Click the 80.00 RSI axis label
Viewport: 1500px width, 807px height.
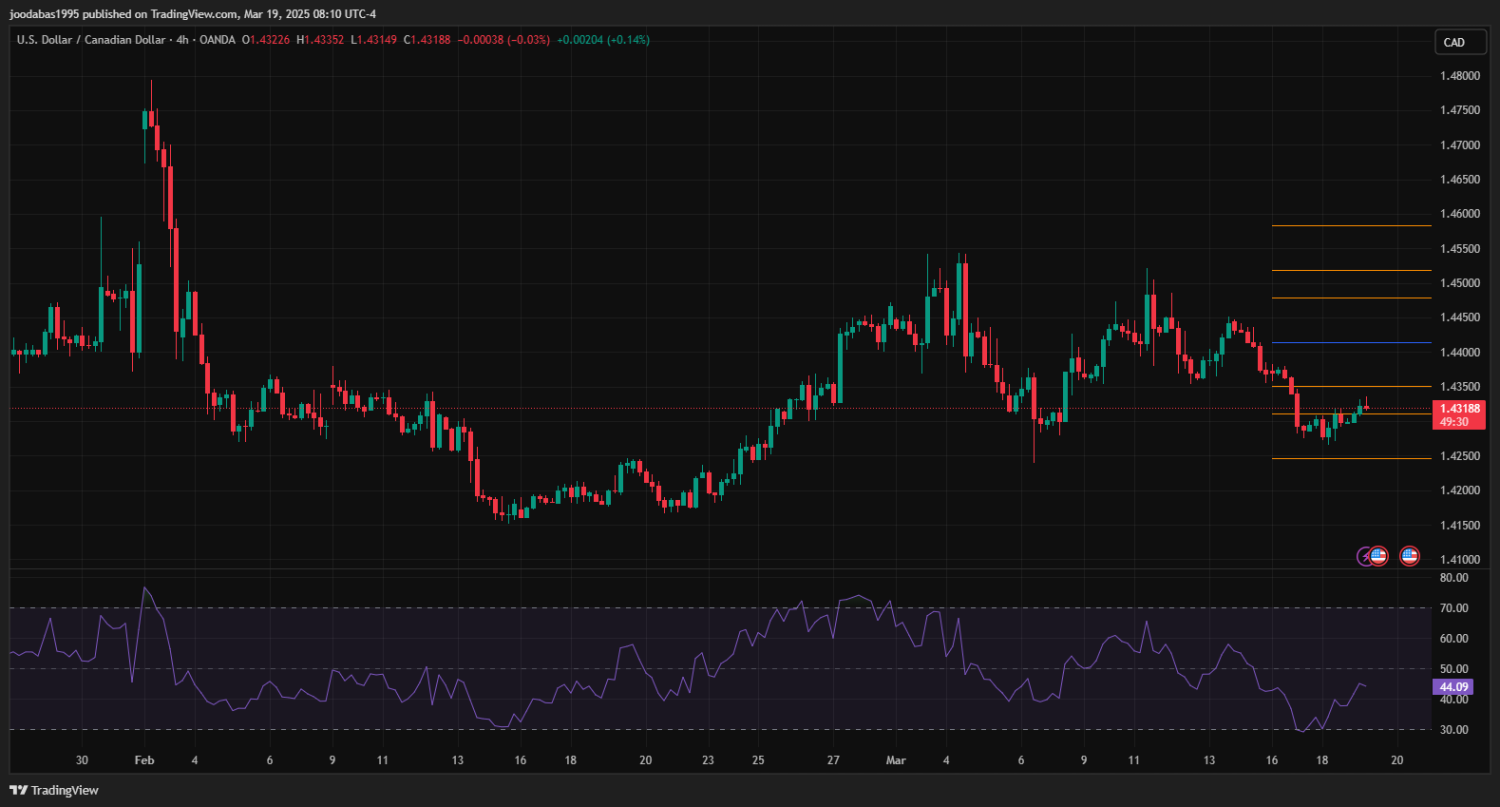[1454, 578]
